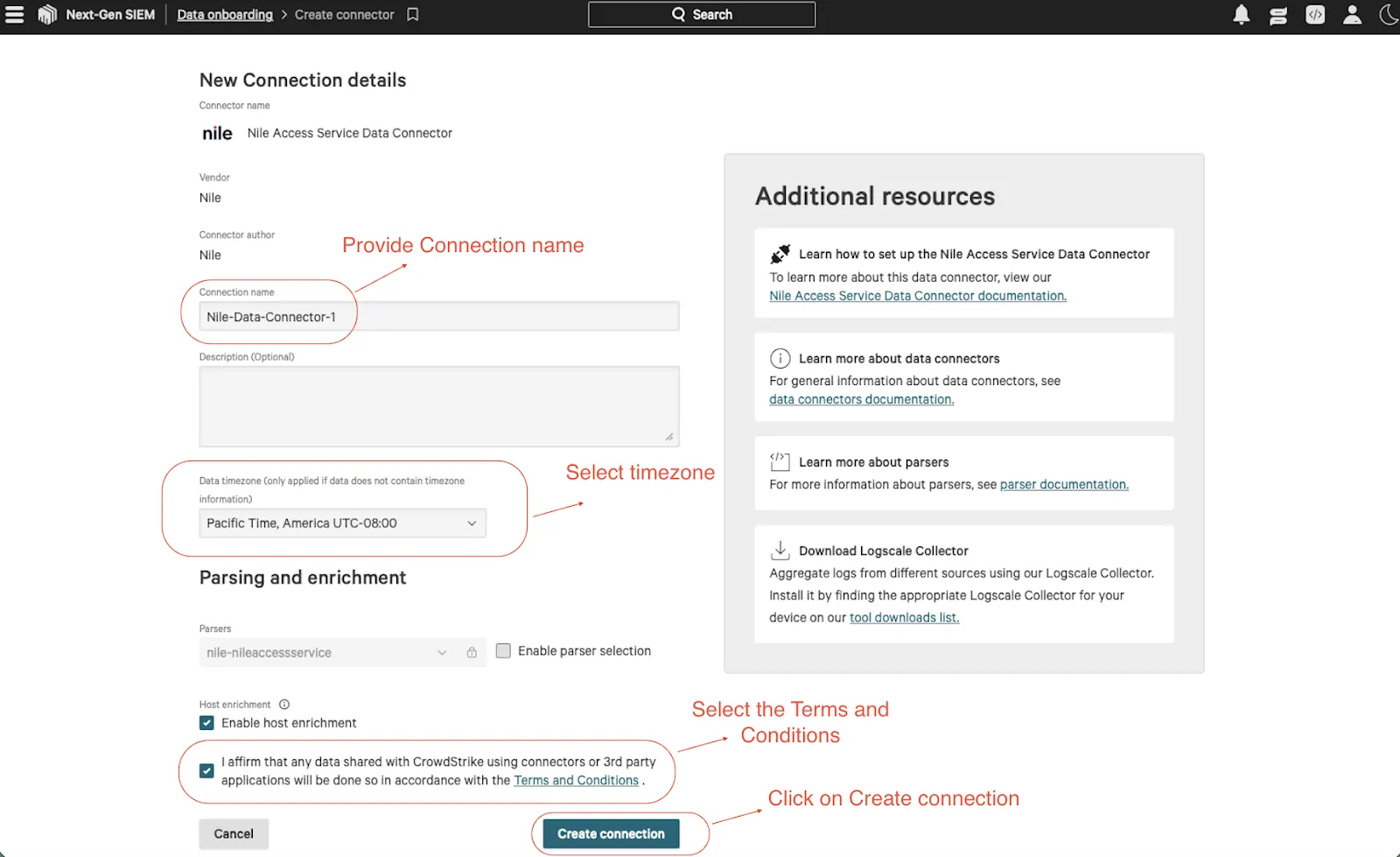This screenshot has width=1400, height=857.
Task: Toggle the Terms and Conditions affirmation checkbox
Action: click(x=206, y=771)
